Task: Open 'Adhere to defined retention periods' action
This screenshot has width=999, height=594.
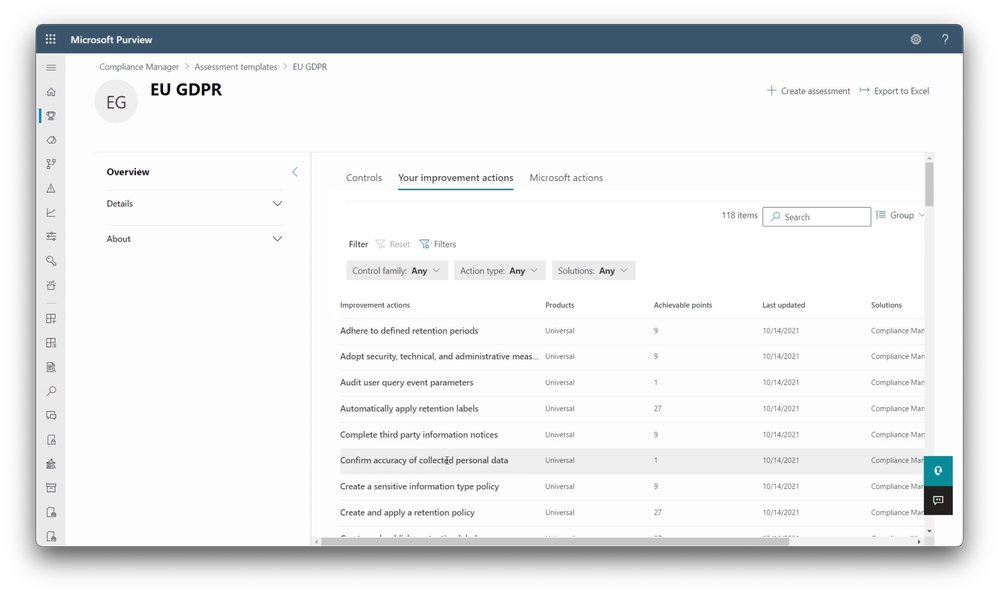Action: tap(409, 331)
